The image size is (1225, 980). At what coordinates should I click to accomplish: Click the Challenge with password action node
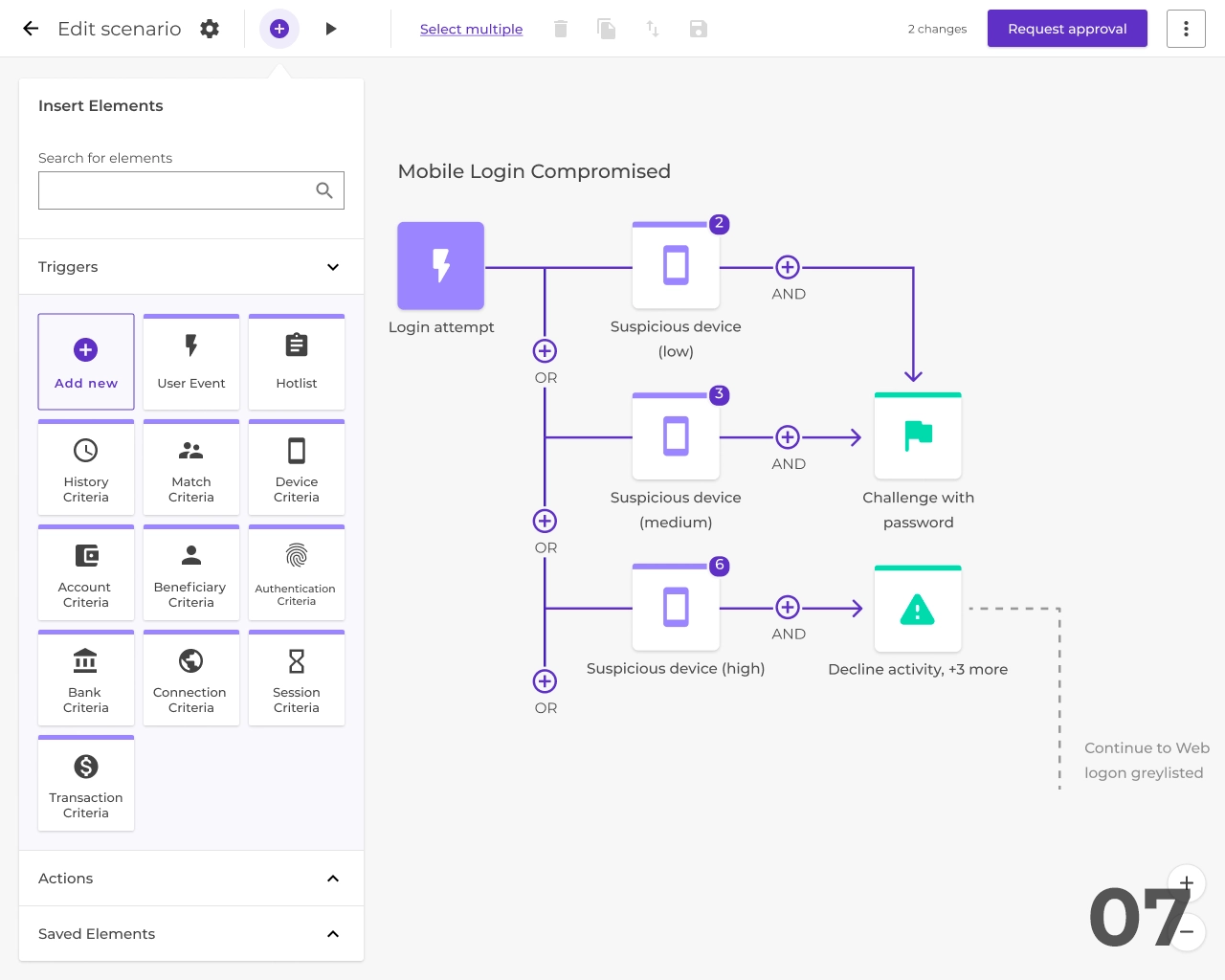(918, 436)
